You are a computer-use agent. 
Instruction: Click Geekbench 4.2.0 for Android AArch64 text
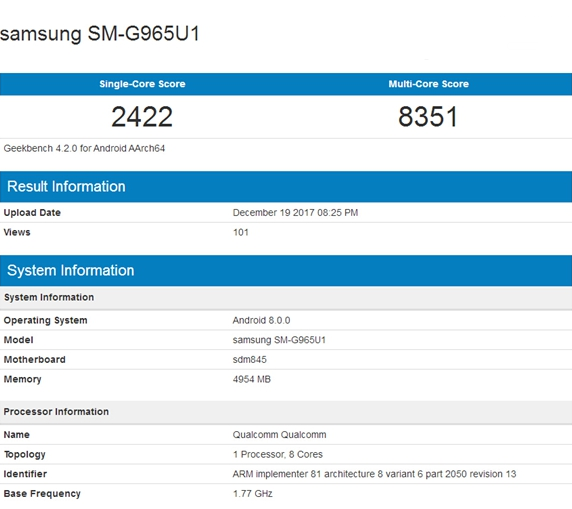click(x=84, y=149)
